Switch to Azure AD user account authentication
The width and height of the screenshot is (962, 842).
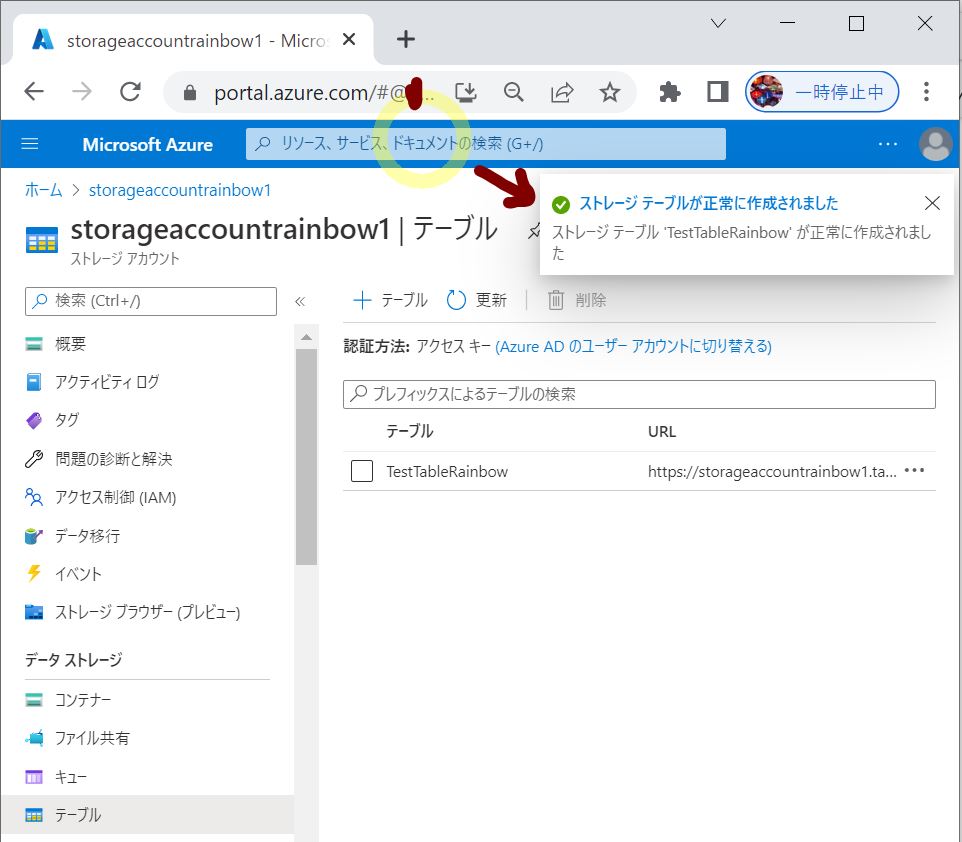633,346
